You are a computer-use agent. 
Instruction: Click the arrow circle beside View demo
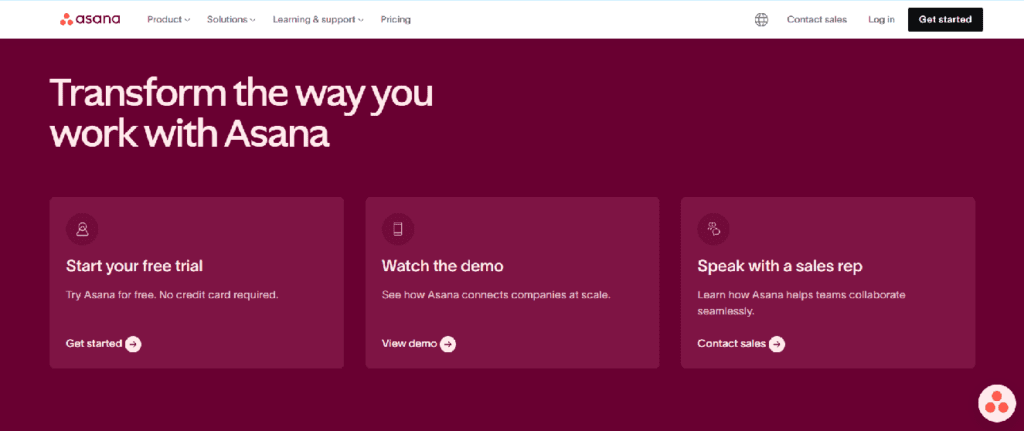pos(448,344)
